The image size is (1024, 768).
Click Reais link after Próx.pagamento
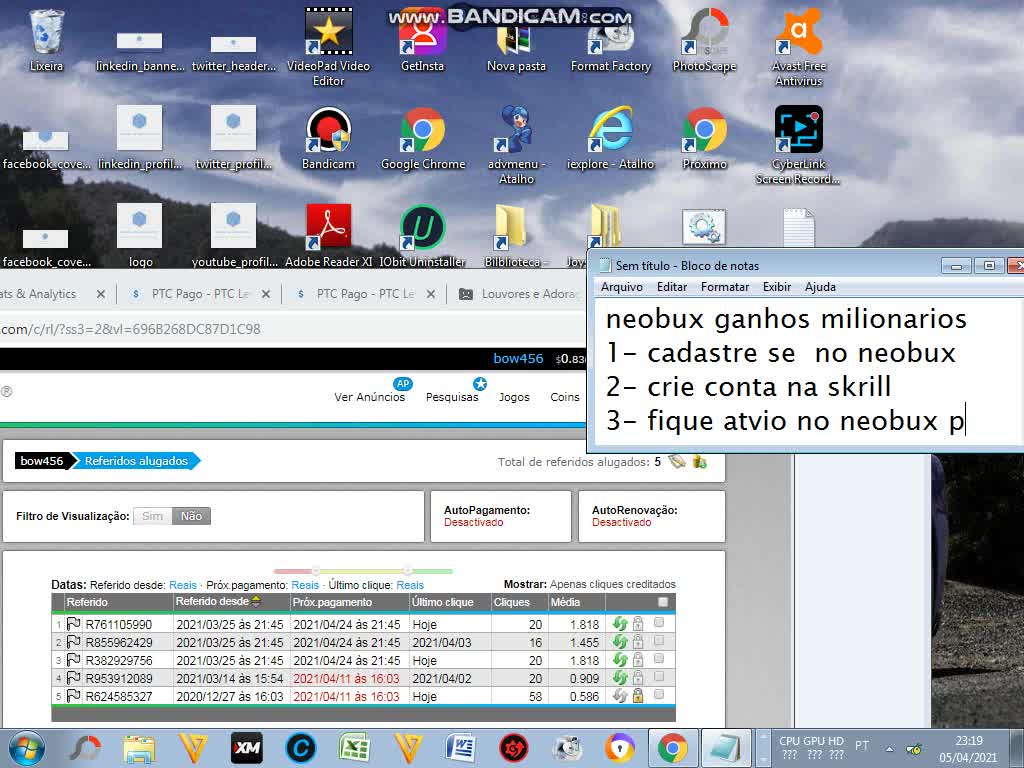pyautogui.click(x=305, y=585)
